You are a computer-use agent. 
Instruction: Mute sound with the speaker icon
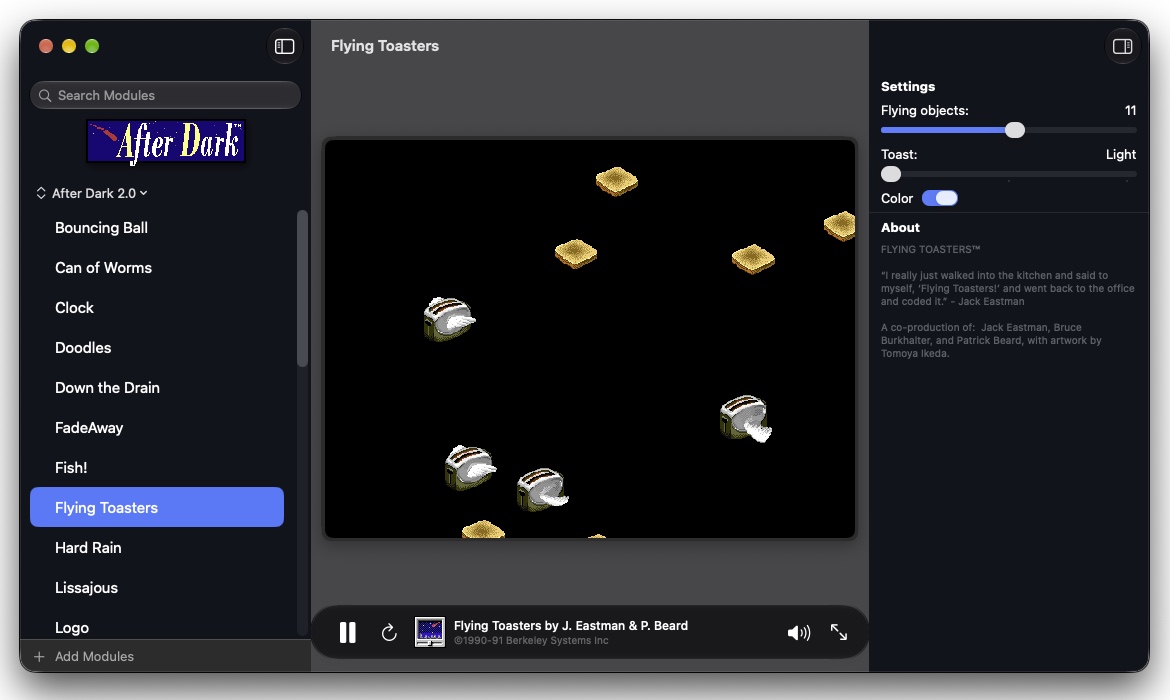(798, 633)
